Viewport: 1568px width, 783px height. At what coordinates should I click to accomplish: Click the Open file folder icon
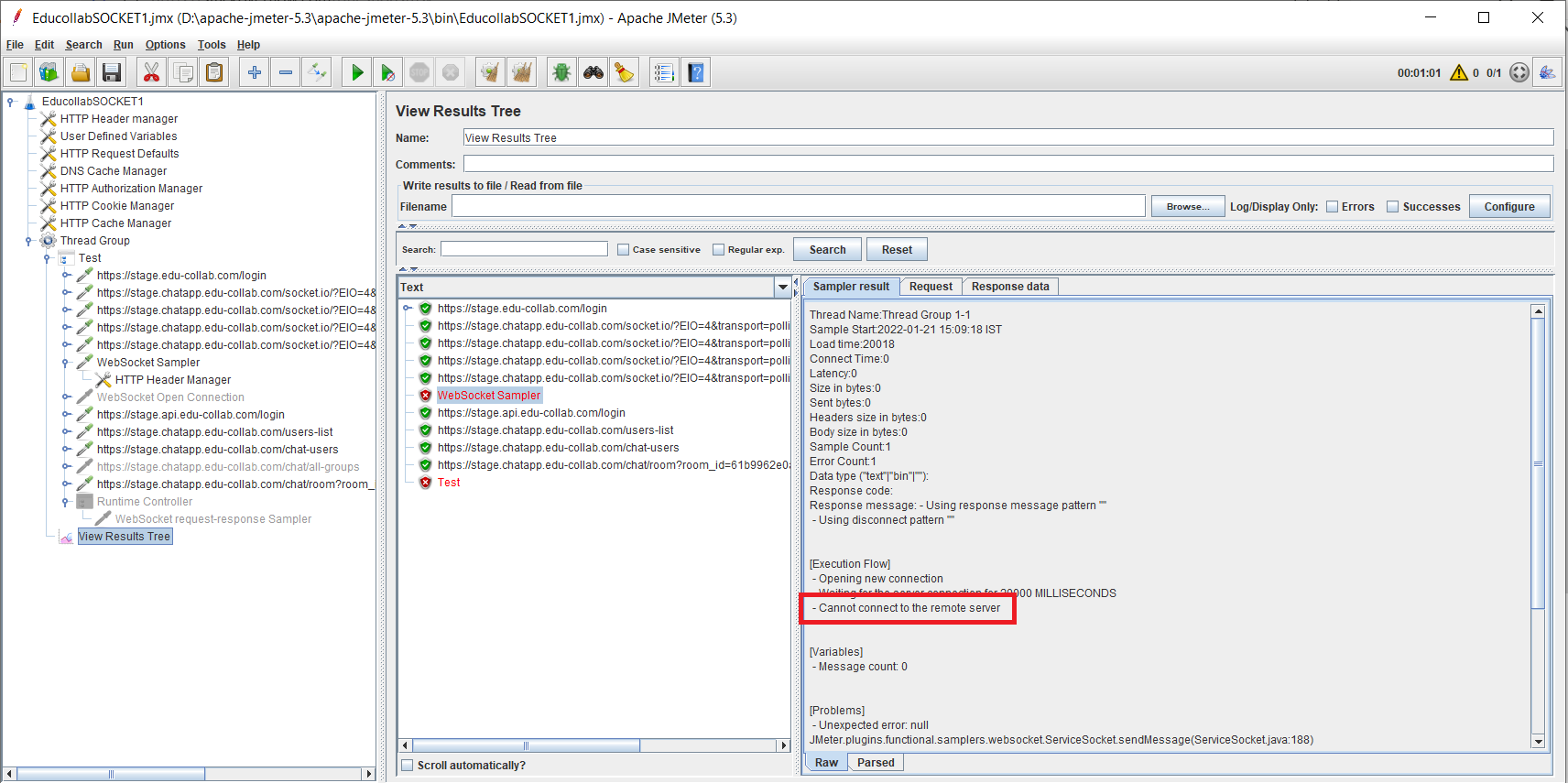[x=81, y=72]
